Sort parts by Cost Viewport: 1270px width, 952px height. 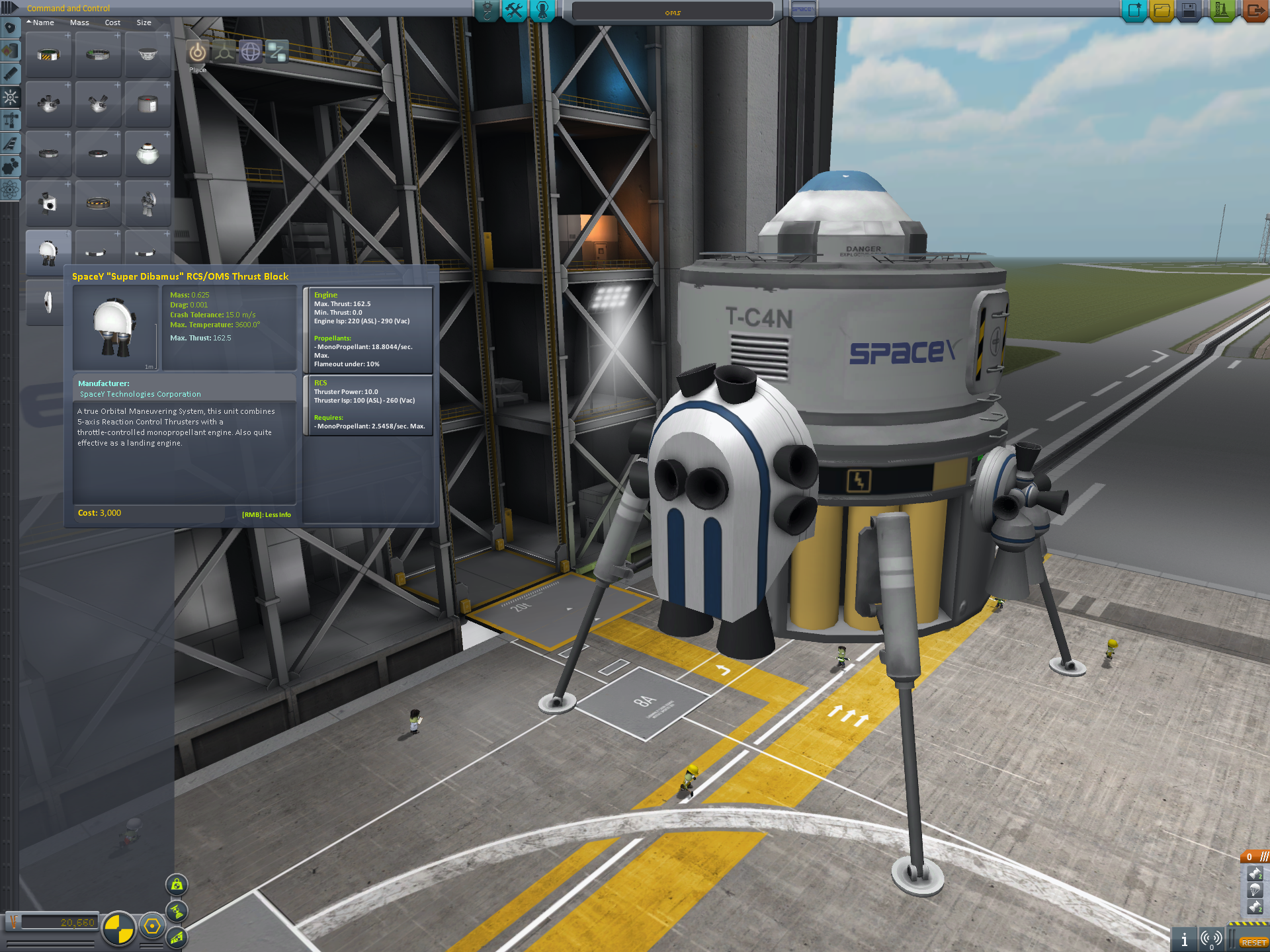point(112,22)
